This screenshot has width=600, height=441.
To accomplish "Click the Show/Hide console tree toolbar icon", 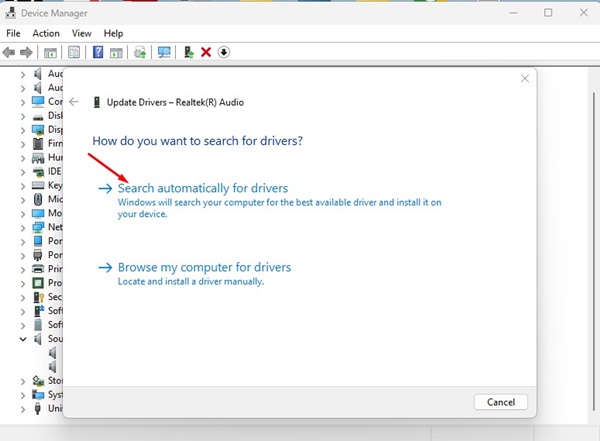I will tap(50, 52).
